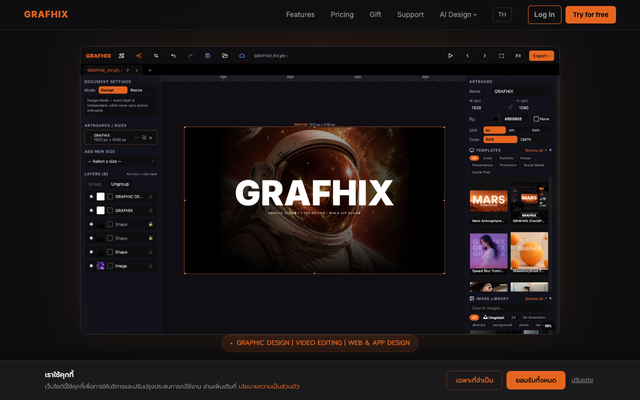Screen dimensions: 640x400
Task: Click the Try for free button
Action: pyautogui.click(x=590, y=15)
